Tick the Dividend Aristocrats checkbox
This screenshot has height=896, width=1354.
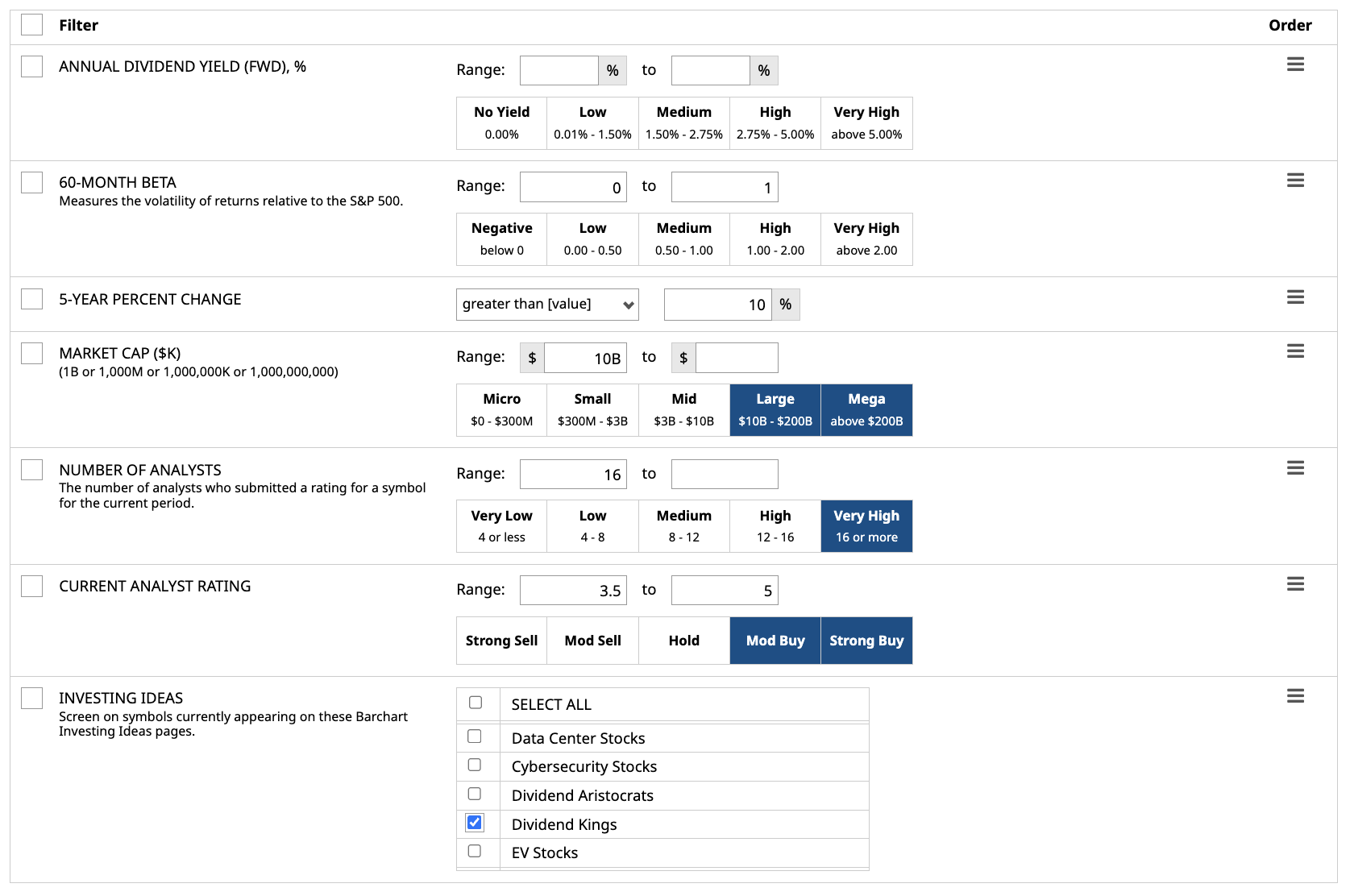[475, 794]
